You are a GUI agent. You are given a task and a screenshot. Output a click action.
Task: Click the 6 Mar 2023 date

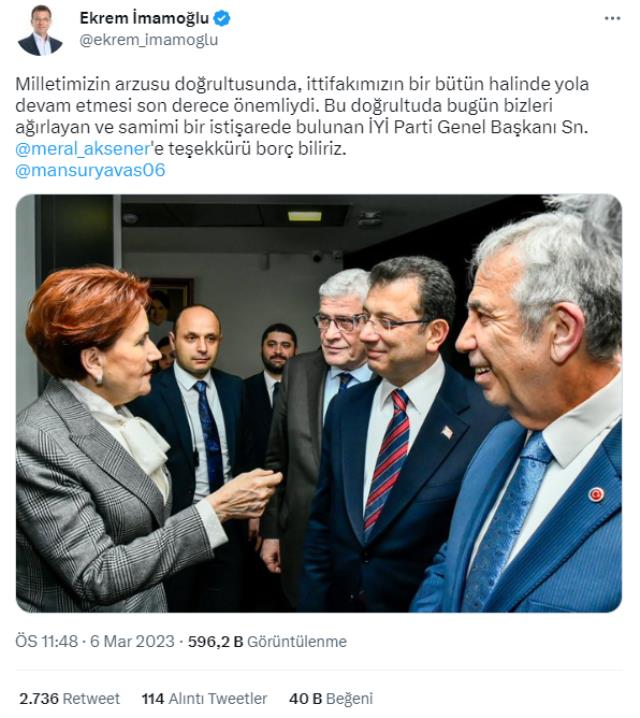(x=132, y=641)
